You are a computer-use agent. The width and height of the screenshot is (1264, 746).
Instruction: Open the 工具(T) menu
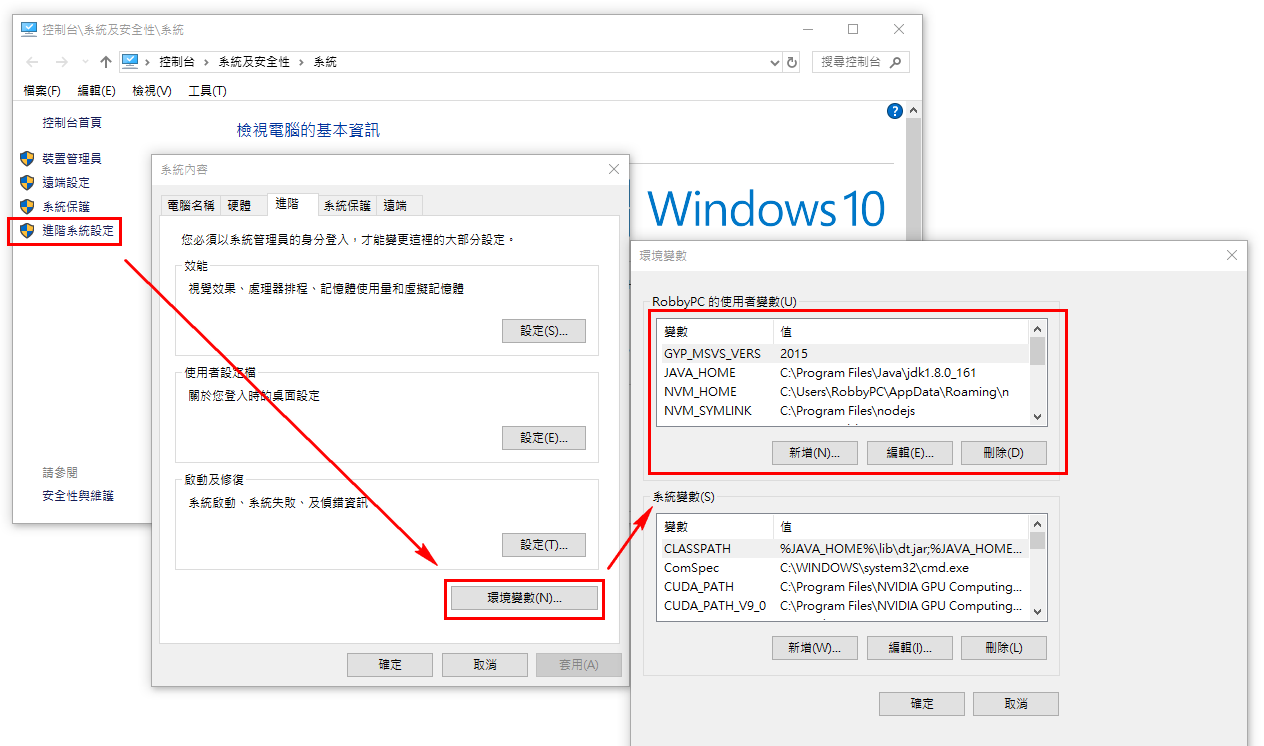(208, 91)
